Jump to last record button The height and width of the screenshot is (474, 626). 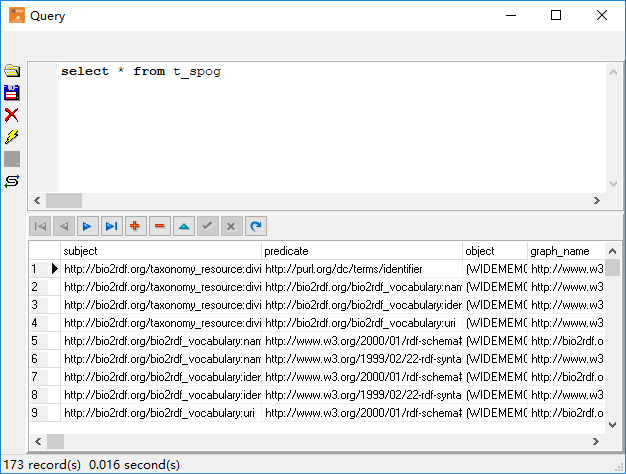coord(111,227)
